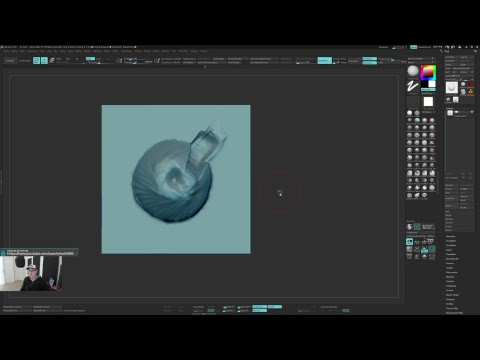This screenshot has width=480, height=360.
Task: Toggle the Draw mode button
Action: pos(44,60)
